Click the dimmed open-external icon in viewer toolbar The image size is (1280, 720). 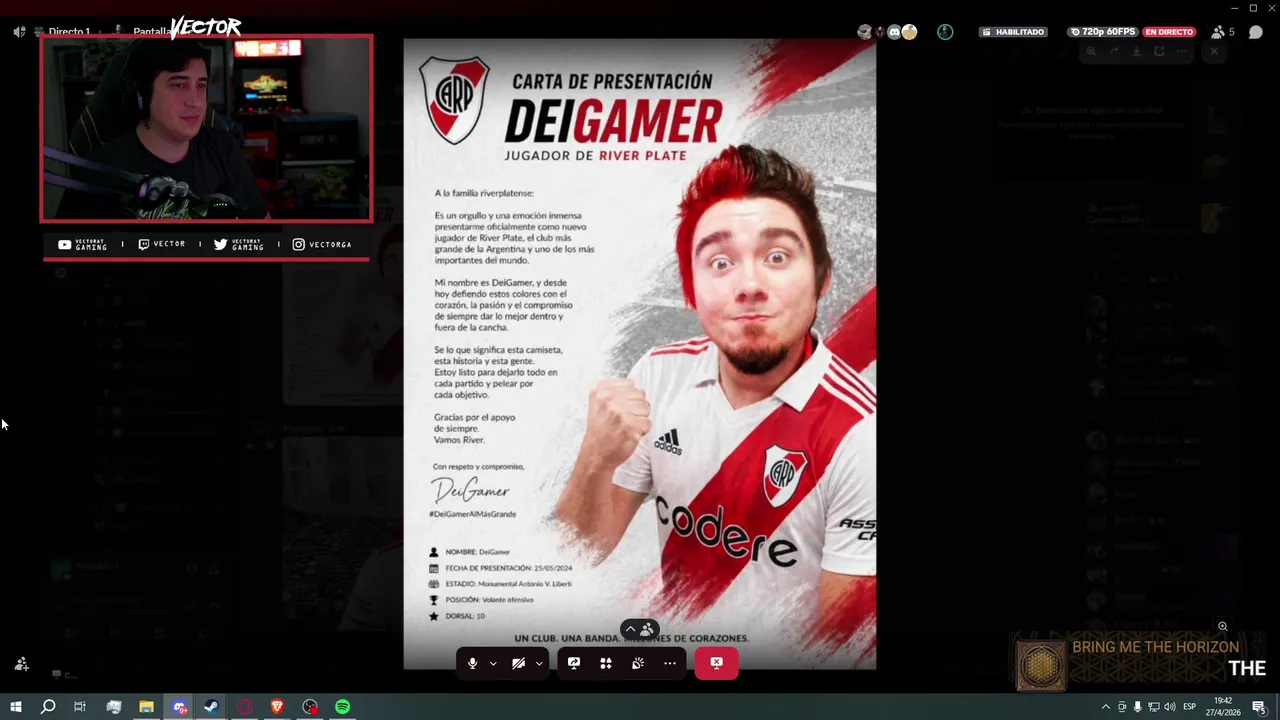[x=1159, y=51]
